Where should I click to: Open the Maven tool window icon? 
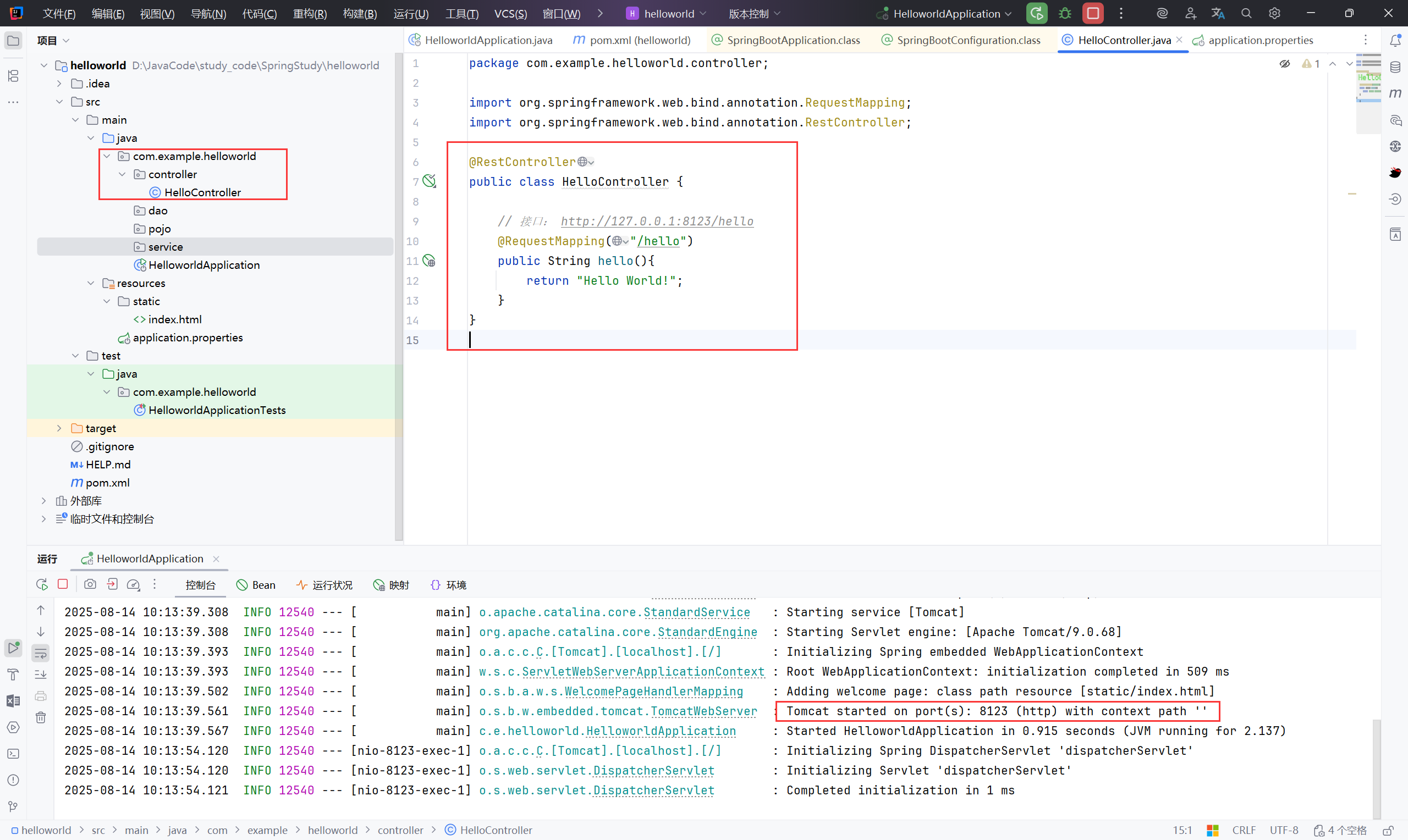pos(1395,93)
